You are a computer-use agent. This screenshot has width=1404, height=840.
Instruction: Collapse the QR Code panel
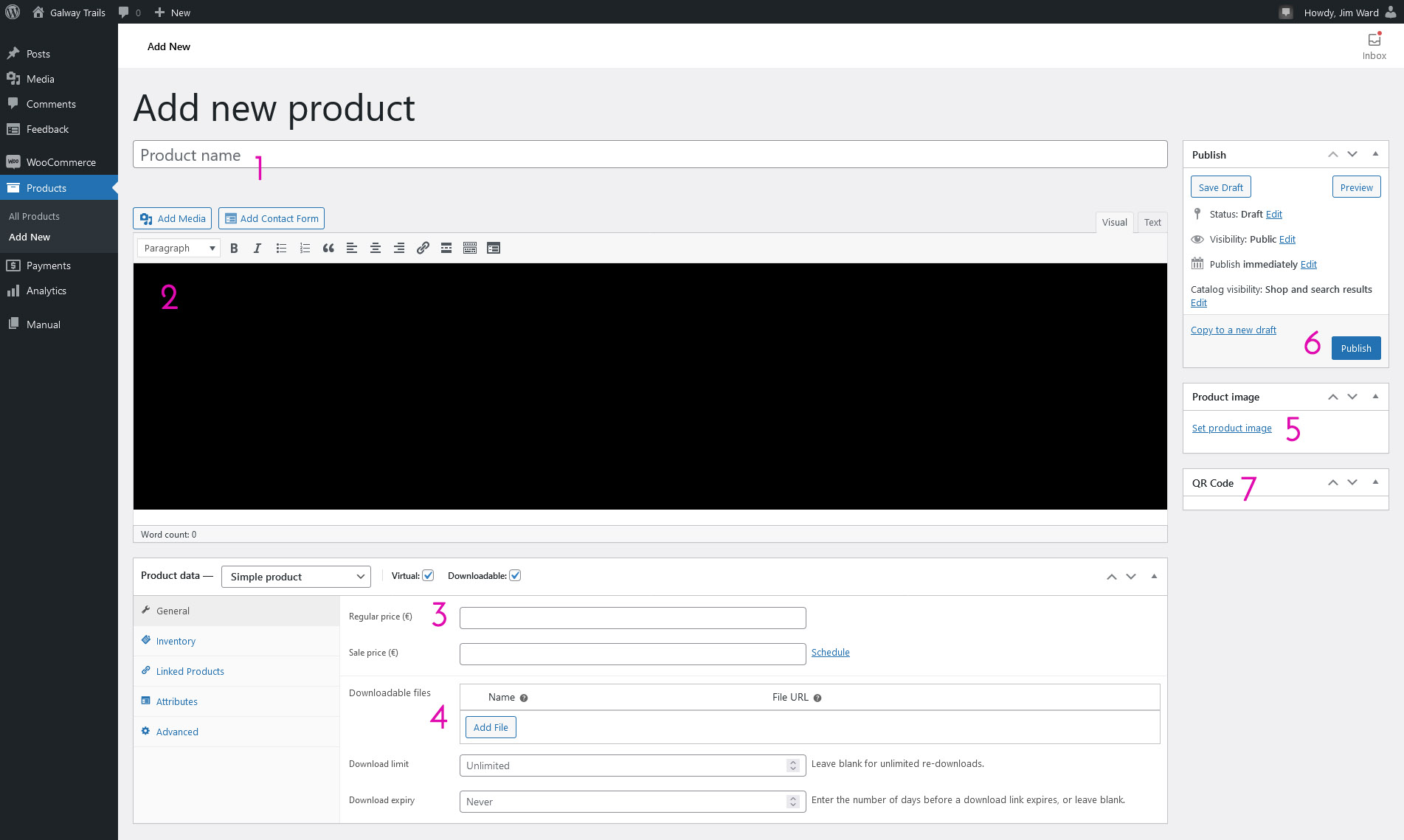(1375, 482)
